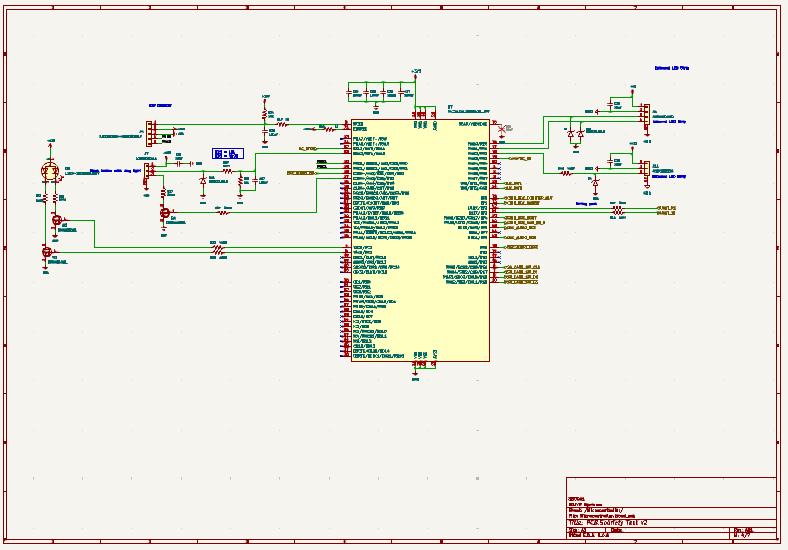Click the lower-right LED strip connector symbol
This screenshot has width=788, height=550.
click(644, 168)
